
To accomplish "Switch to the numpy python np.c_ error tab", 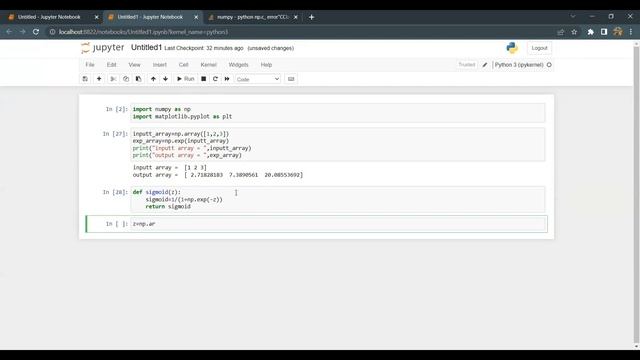I will pyautogui.click(x=252, y=17).
